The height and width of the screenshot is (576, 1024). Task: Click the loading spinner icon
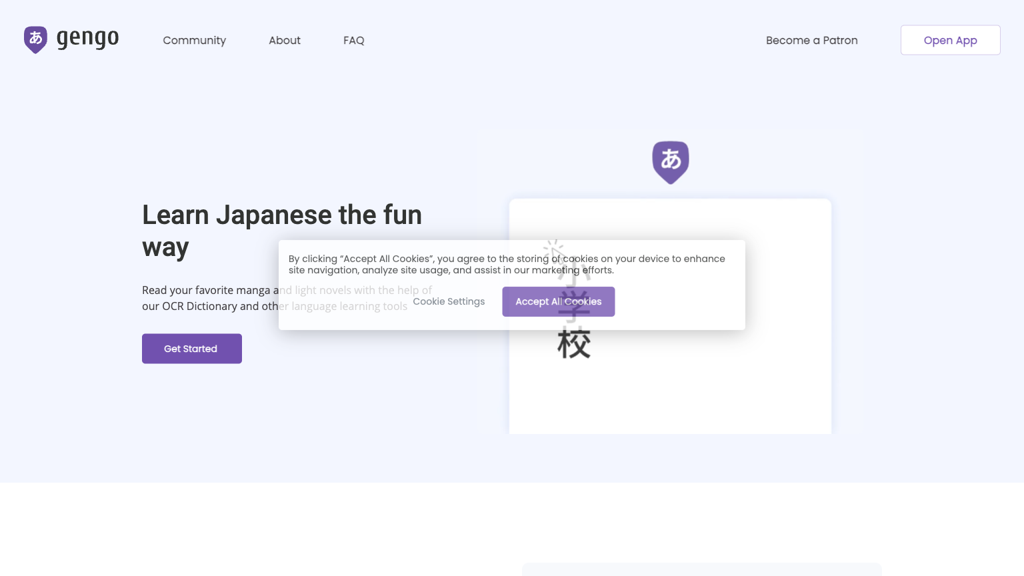tap(553, 250)
